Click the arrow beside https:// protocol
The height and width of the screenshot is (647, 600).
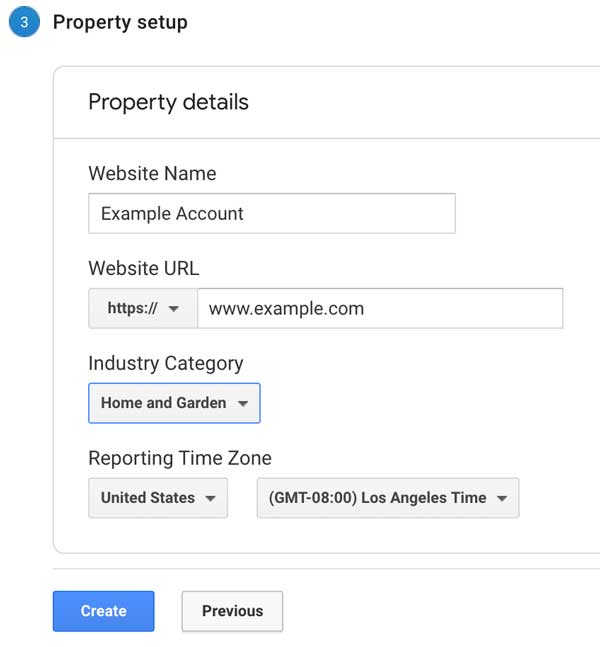tap(174, 310)
